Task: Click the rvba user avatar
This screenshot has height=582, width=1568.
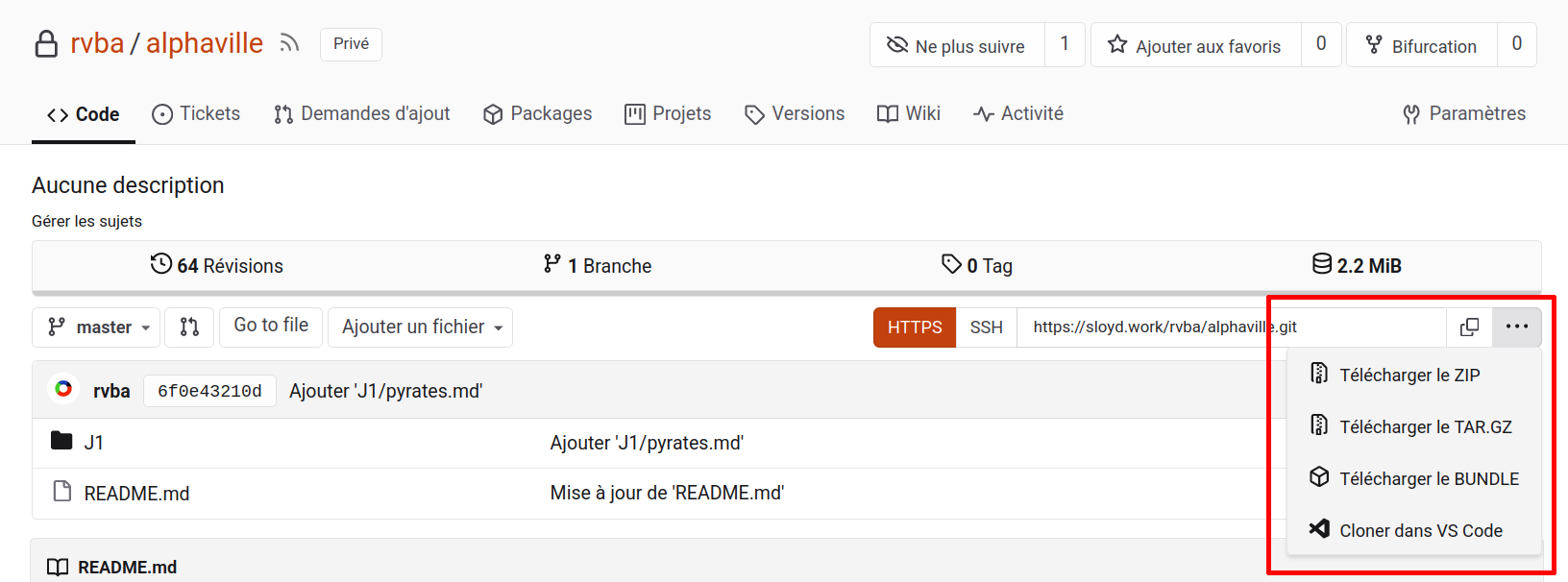Action: pos(63,390)
